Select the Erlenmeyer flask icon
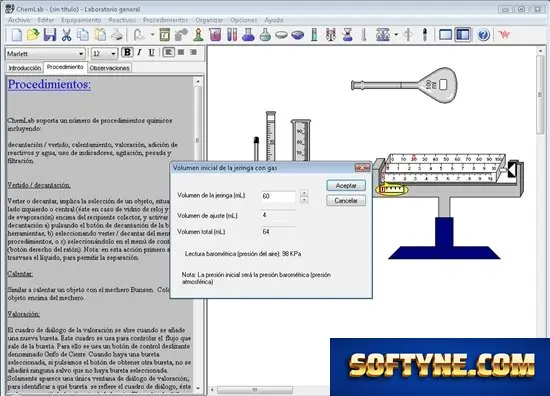The height and width of the screenshot is (396, 550). (248, 35)
